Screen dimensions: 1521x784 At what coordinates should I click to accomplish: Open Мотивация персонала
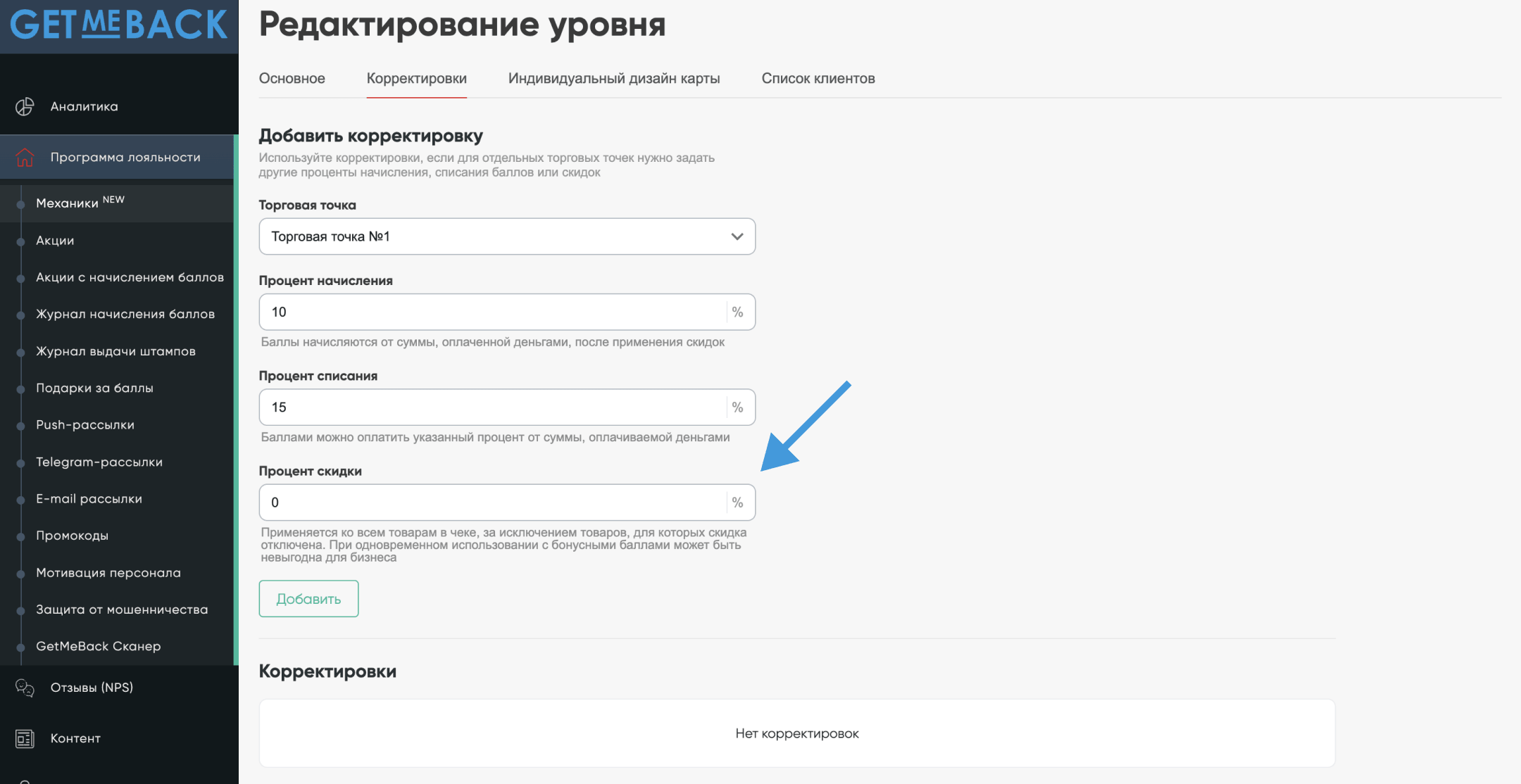point(108,573)
